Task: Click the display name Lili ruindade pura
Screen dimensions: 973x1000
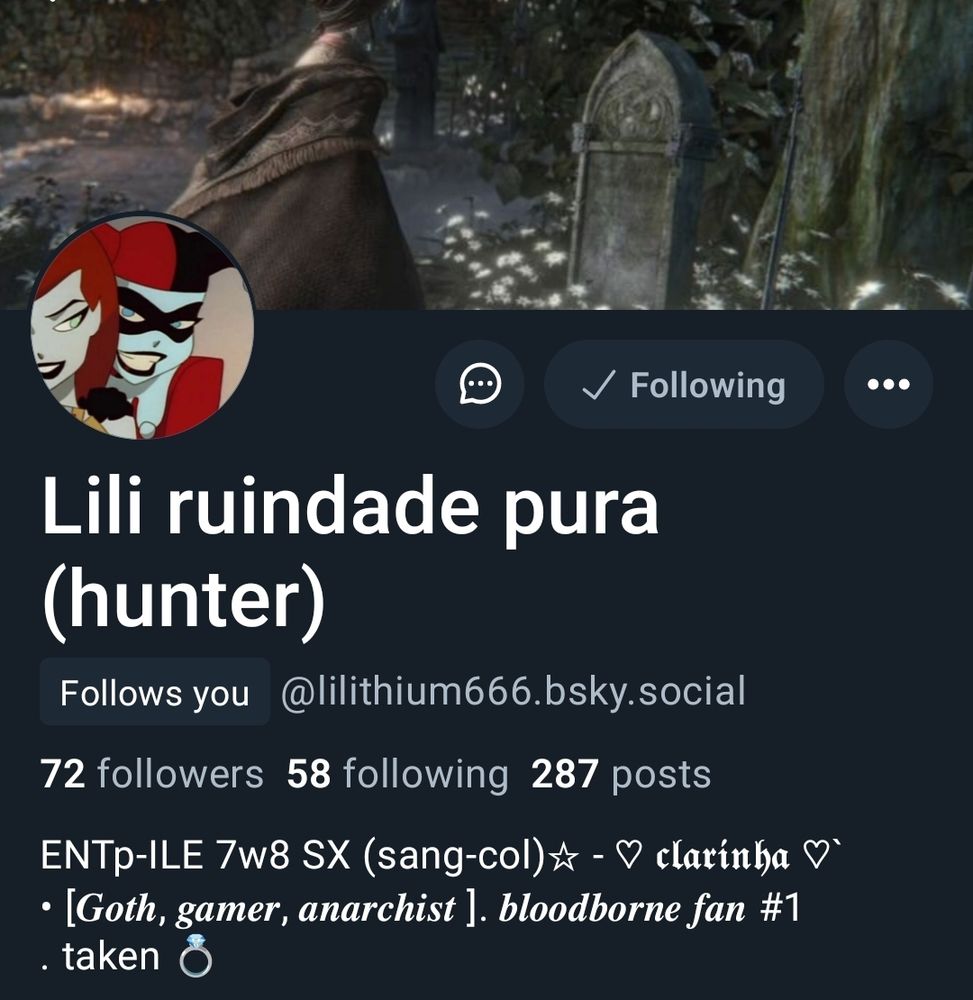Action: point(350,508)
